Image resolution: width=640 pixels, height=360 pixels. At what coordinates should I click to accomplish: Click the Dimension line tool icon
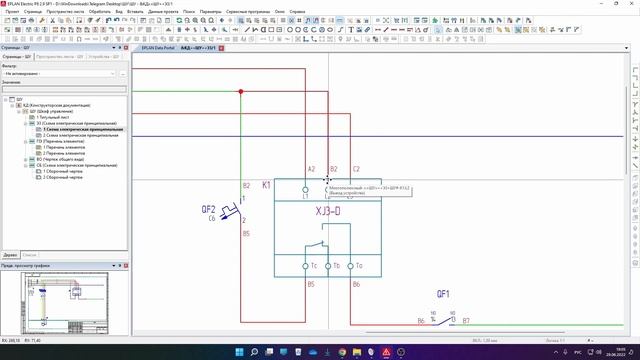tap(378, 30)
